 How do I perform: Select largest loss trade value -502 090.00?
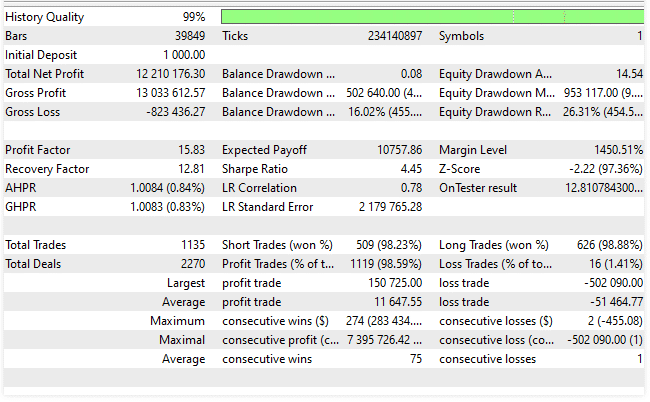(614, 283)
